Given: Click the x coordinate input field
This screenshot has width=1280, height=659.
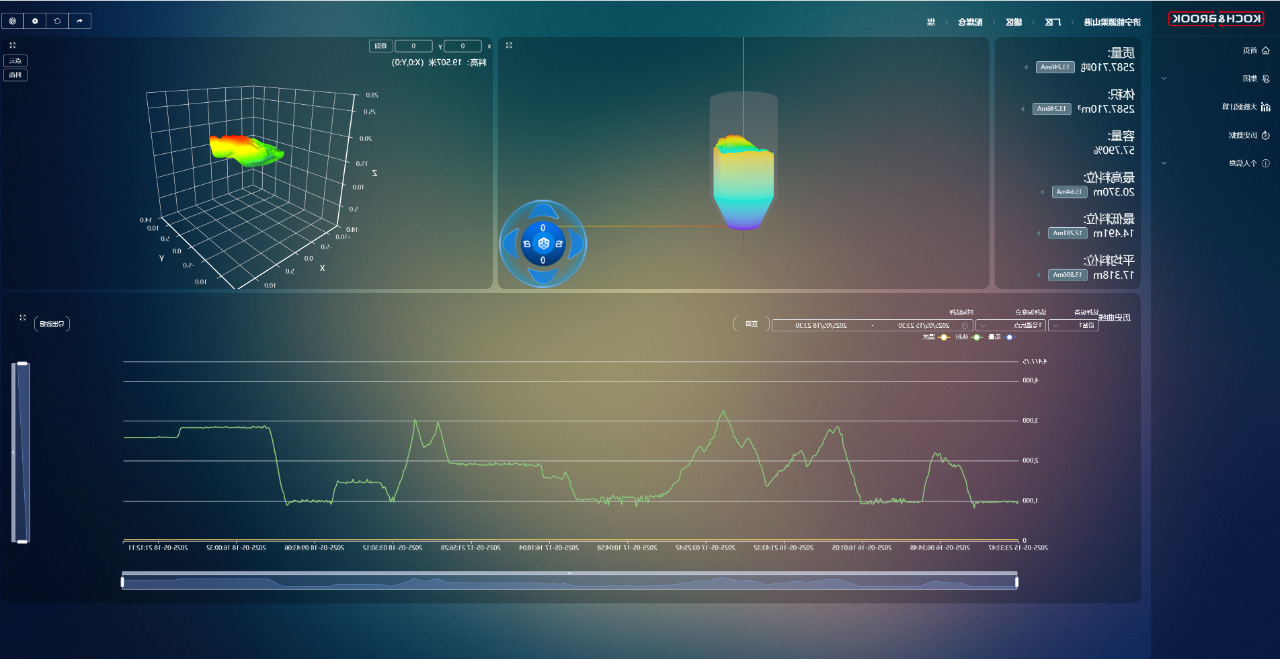Looking at the screenshot, I should click(x=463, y=46).
